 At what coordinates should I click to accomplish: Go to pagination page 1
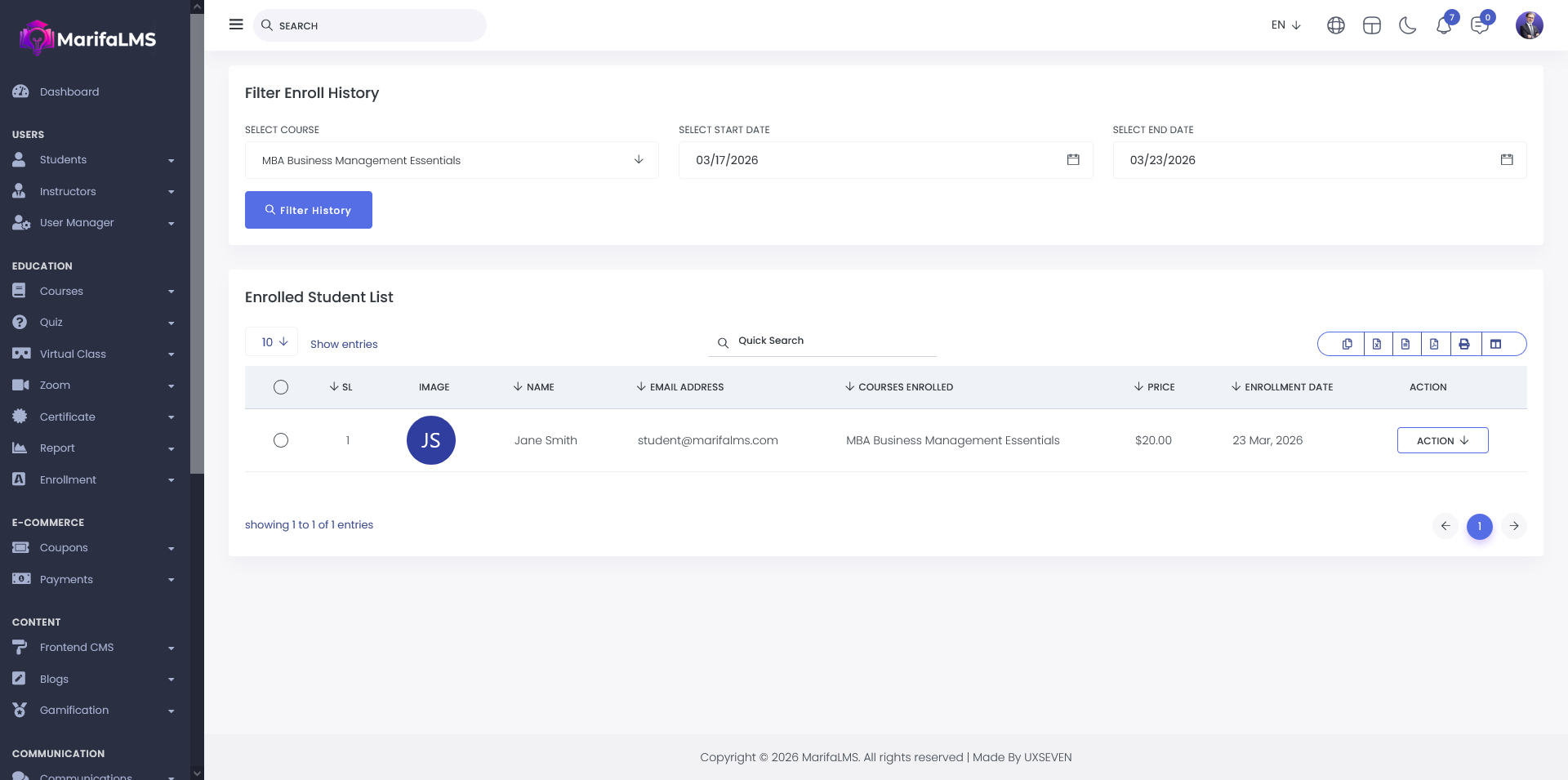(x=1479, y=526)
